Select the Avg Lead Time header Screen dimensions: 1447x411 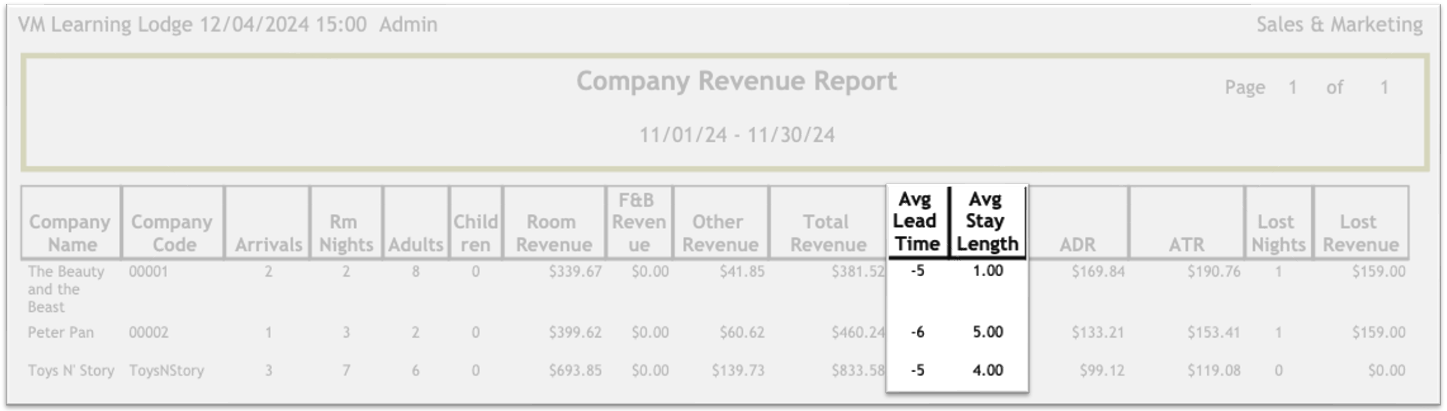click(x=916, y=222)
